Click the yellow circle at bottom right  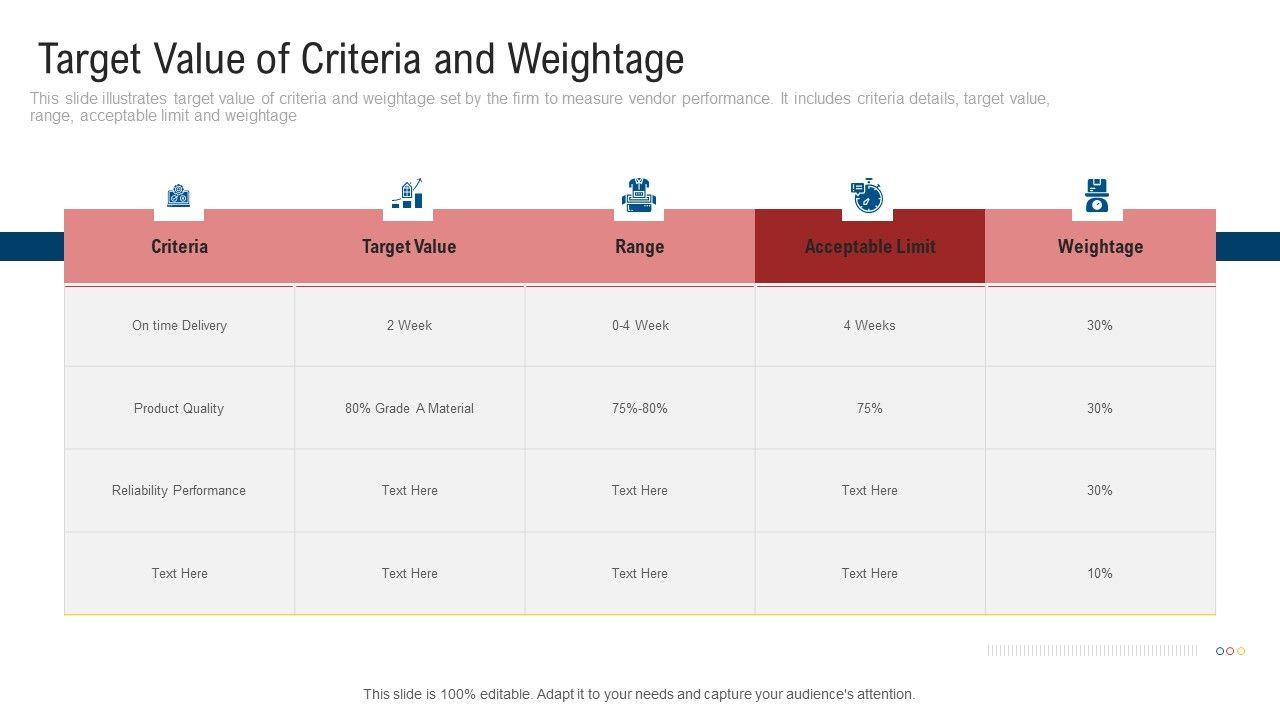tap(1241, 651)
